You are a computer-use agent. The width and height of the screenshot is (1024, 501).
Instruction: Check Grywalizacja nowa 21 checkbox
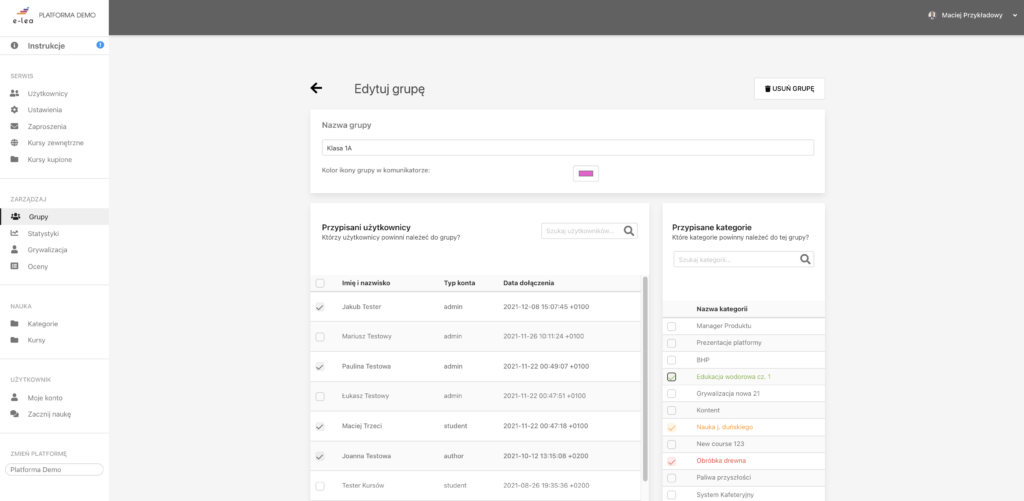[671, 394]
